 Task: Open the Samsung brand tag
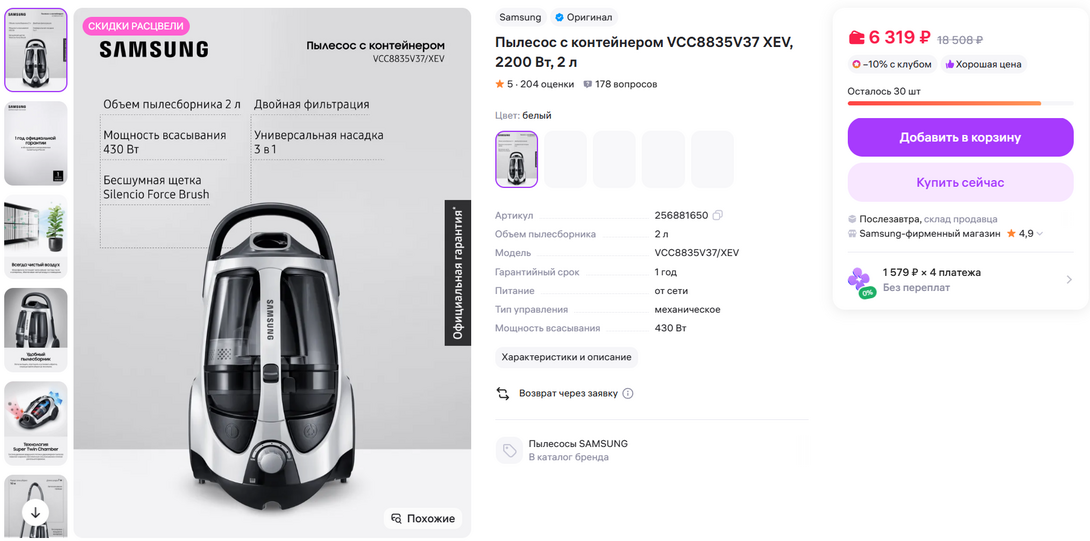click(521, 17)
